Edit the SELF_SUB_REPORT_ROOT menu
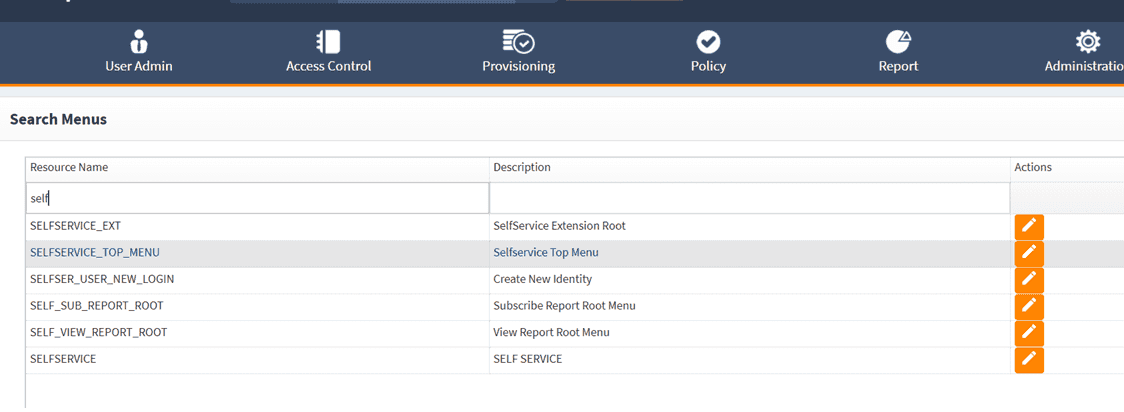 click(1029, 306)
